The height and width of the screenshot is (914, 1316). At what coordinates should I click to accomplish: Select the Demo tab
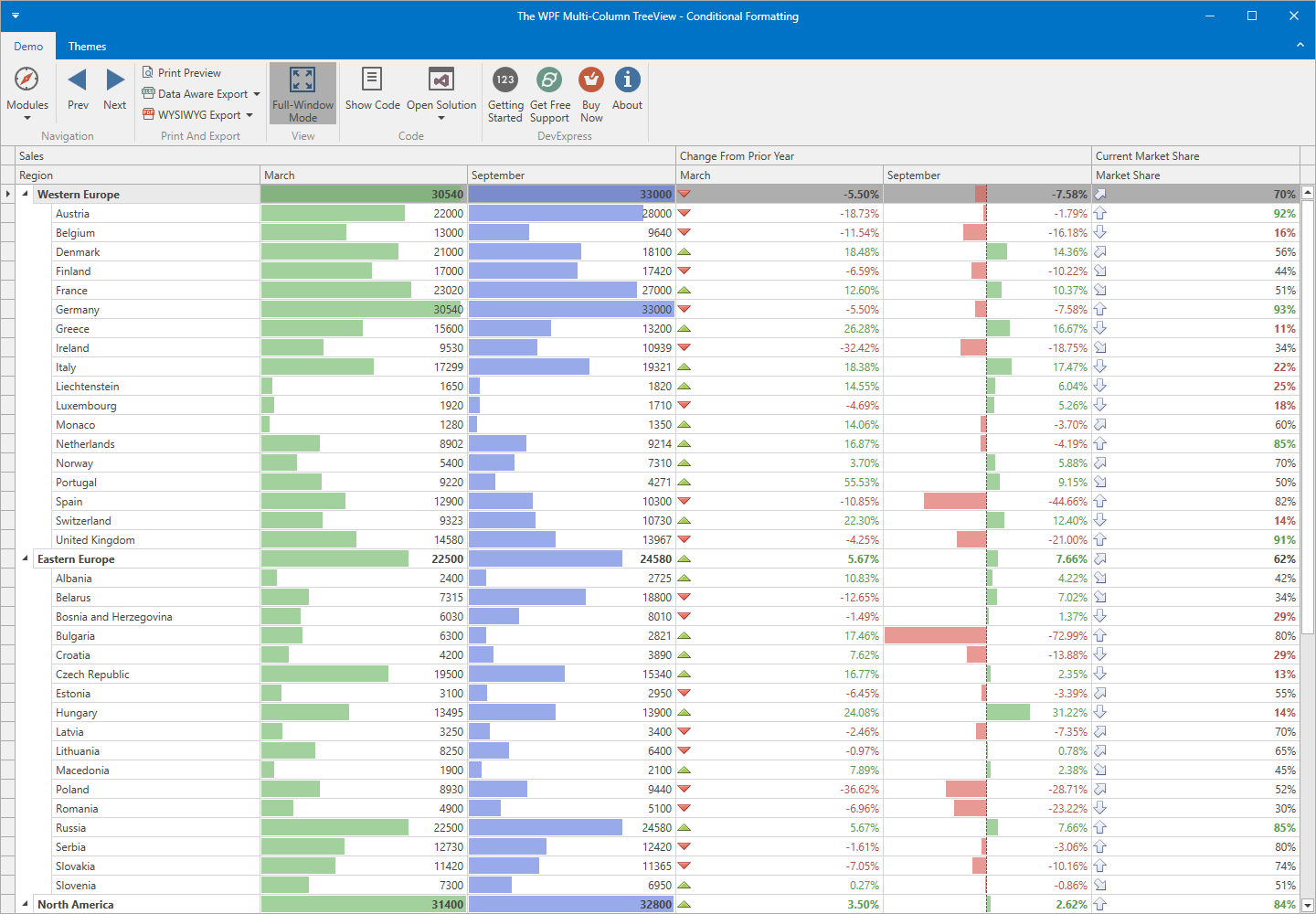click(28, 46)
